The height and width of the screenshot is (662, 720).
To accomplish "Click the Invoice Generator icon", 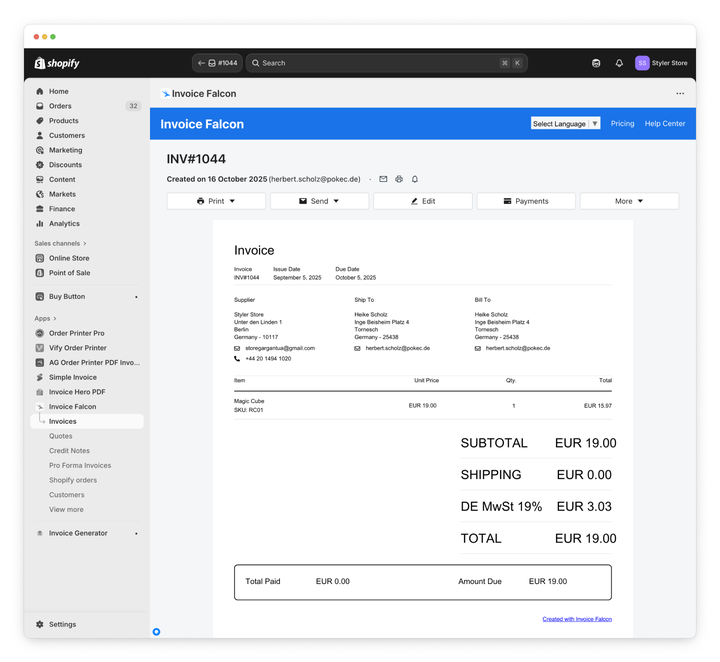I will (x=40, y=533).
